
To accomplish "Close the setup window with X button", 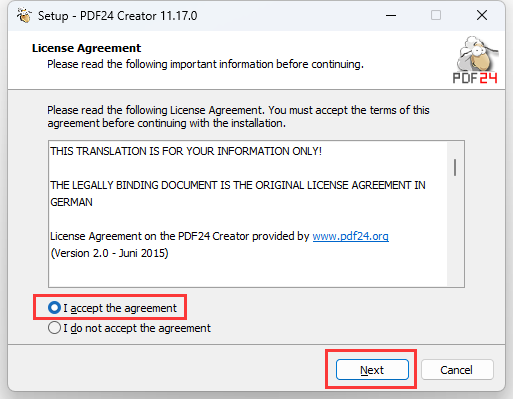I will (x=482, y=15).
